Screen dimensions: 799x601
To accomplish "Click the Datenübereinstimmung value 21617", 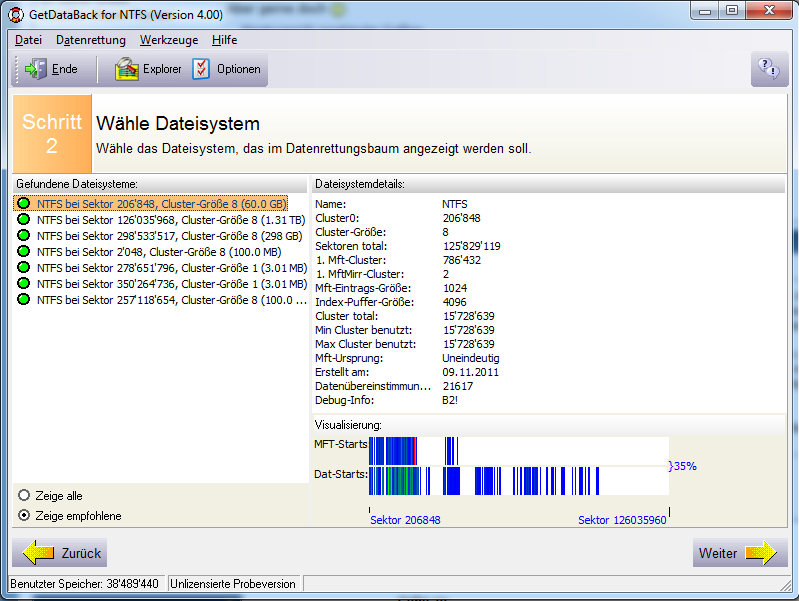I will coord(458,386).
